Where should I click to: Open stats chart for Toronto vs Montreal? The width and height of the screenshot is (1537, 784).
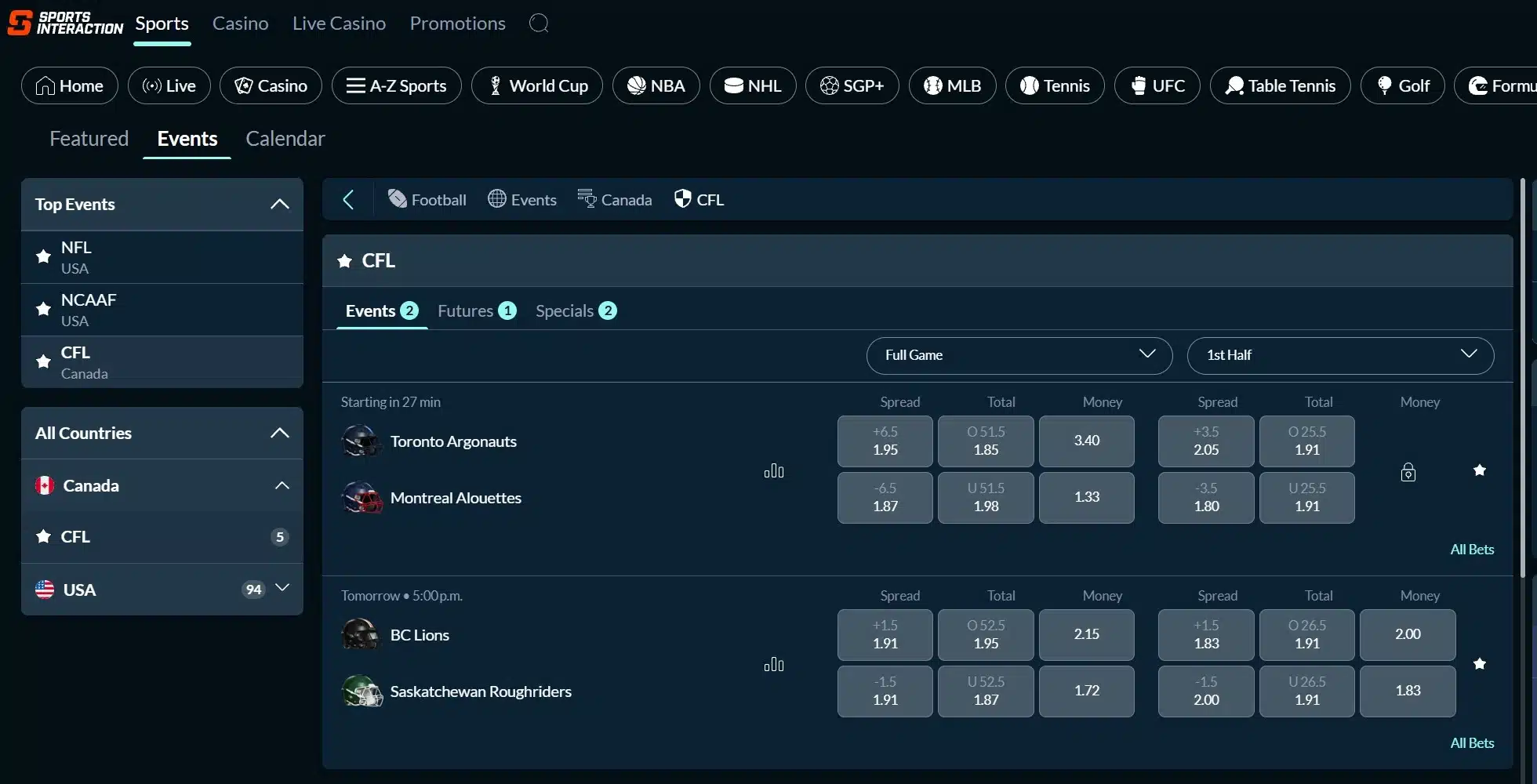pos(774,470)
